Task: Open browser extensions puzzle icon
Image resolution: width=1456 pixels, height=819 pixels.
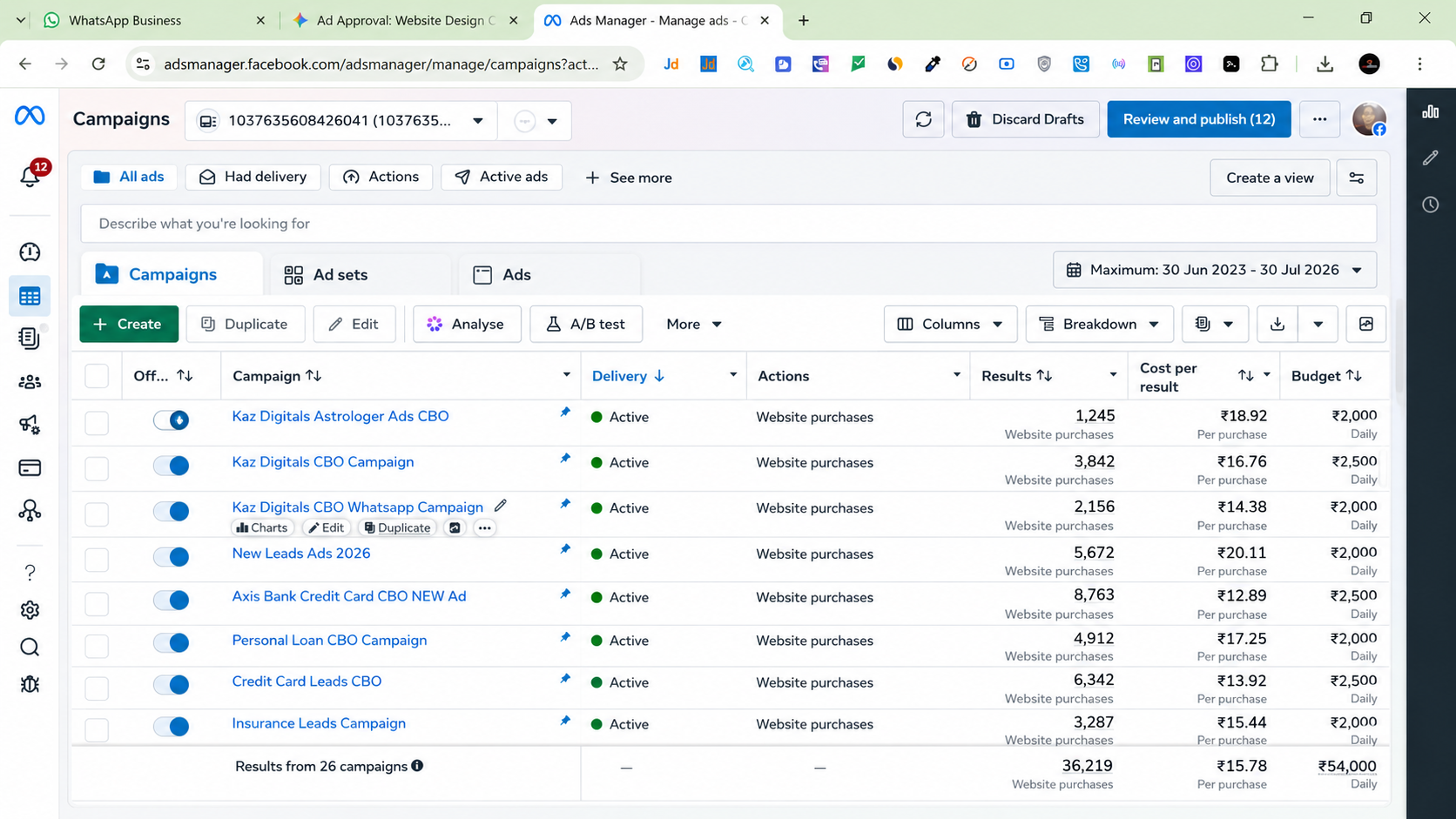Action: point(1270,64)
